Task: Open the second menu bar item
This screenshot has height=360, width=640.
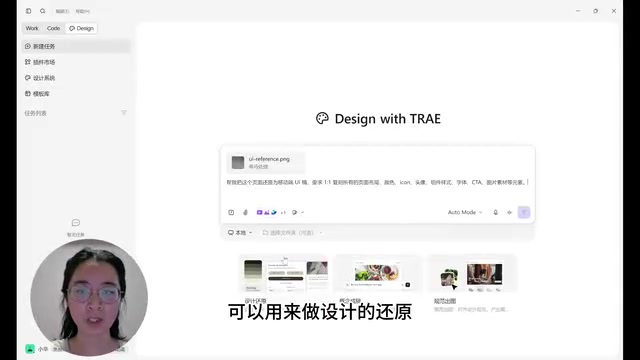Action: point(82,11)
